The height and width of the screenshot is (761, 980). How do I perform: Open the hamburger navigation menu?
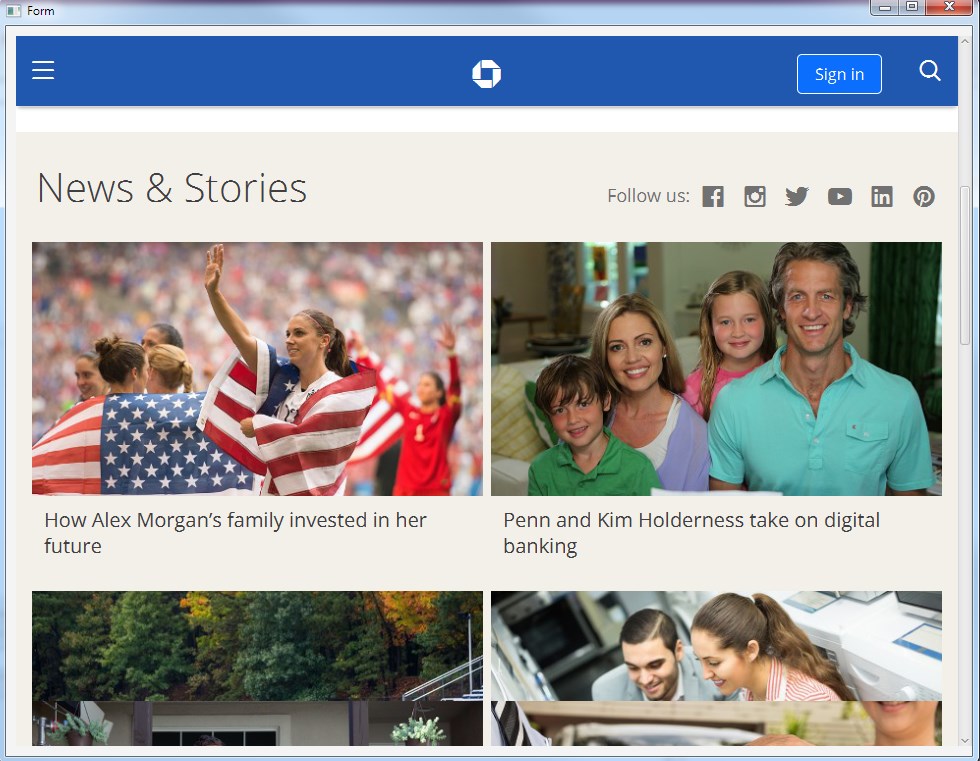(x=43, y=70)
